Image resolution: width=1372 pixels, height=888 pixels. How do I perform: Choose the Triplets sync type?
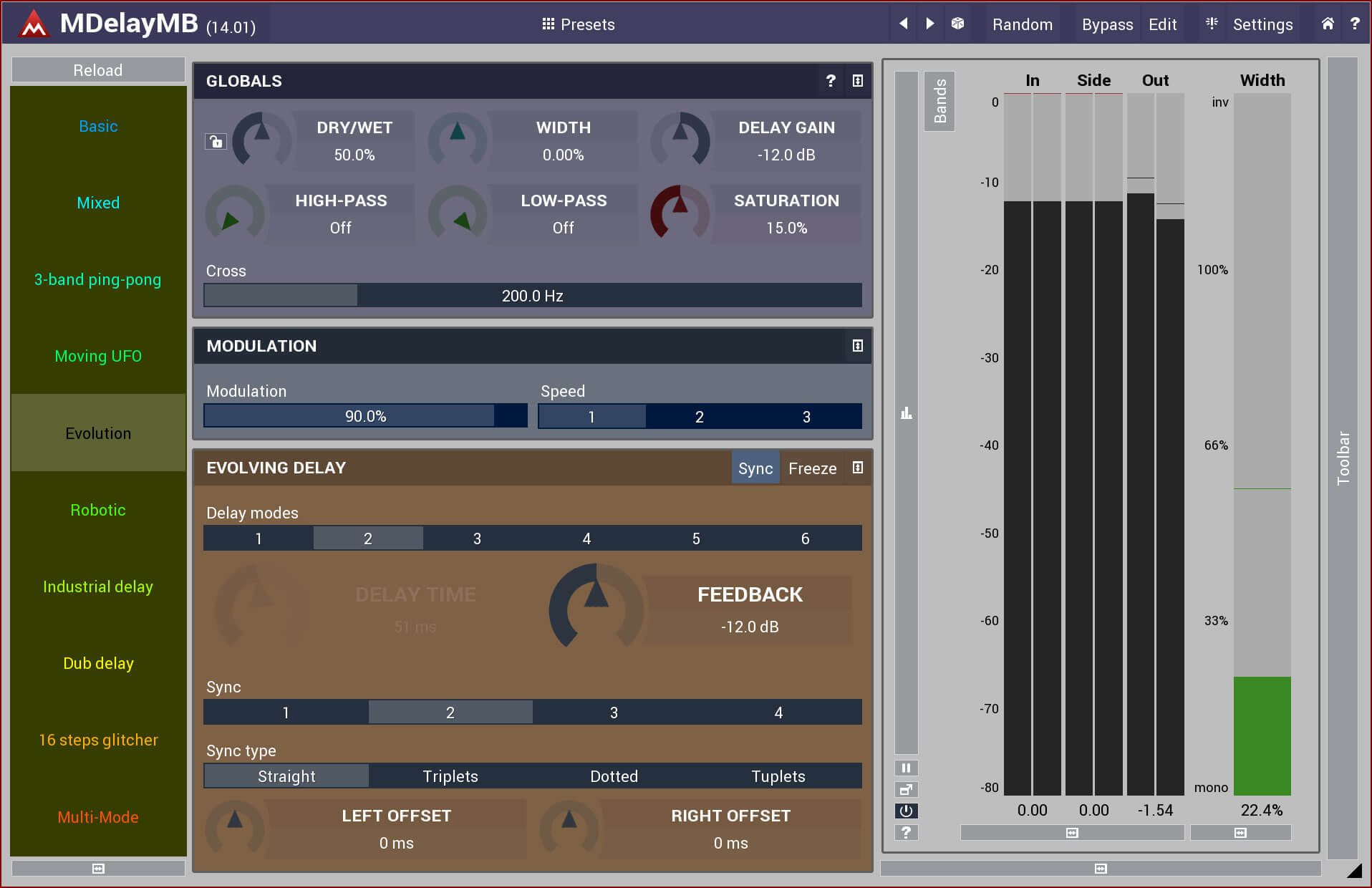click(450, 776)
